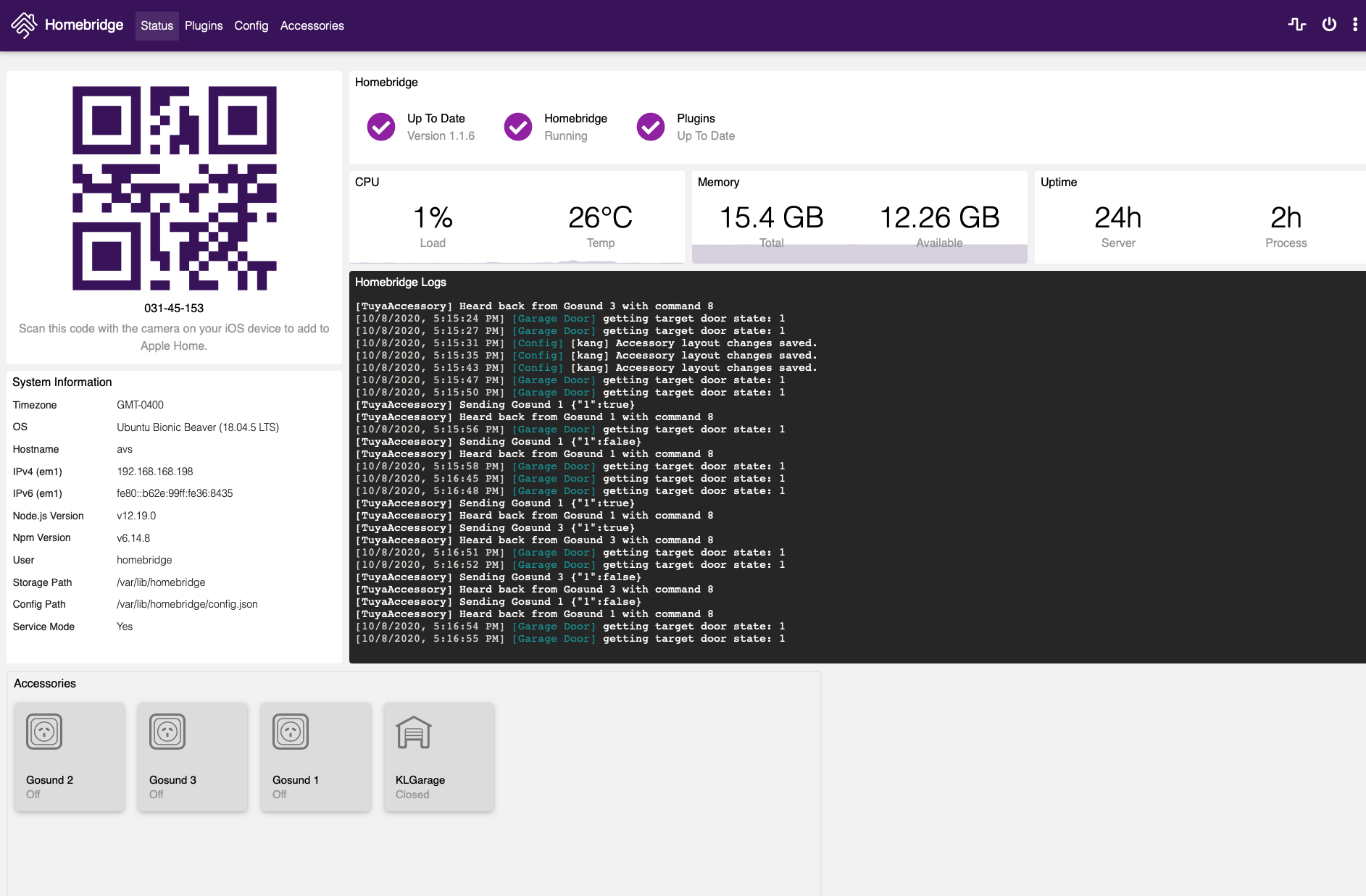The width and height of the screenshot is (1366, 896).
Task: Open the Config tab
Action: tap(251, 25)
